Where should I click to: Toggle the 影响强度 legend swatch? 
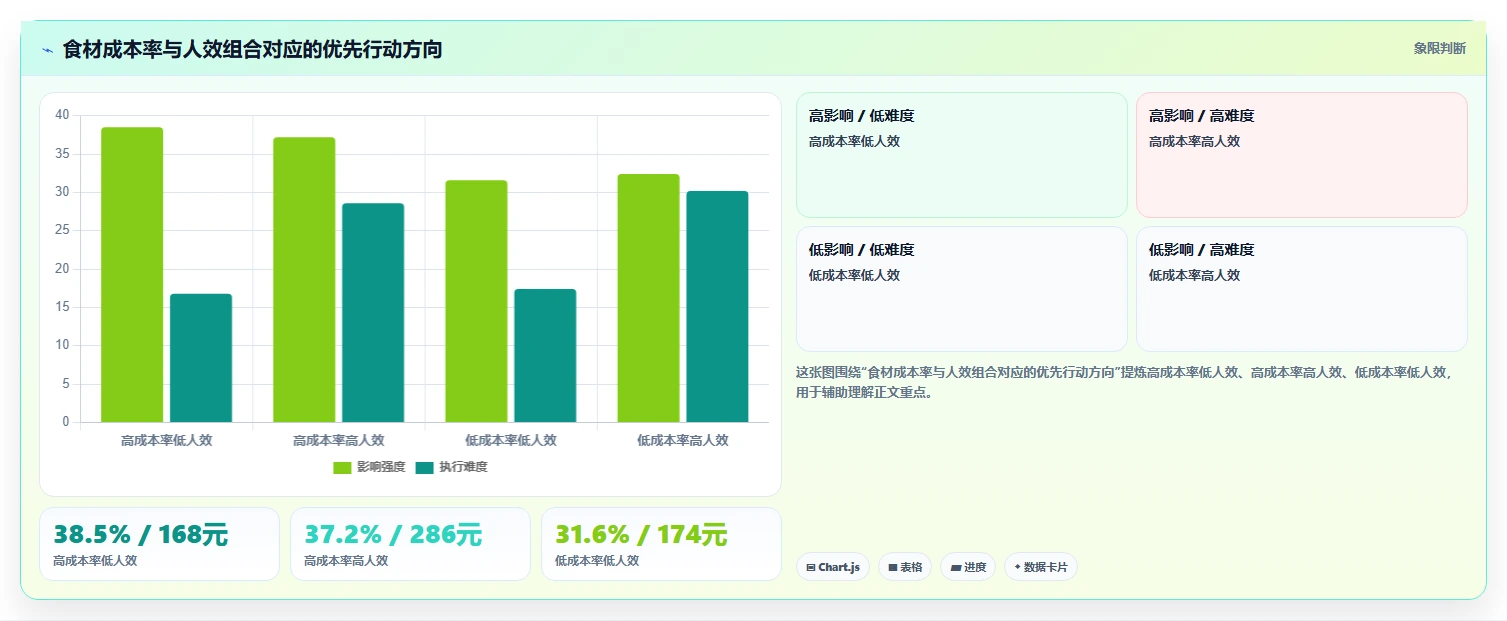coord(343,468)
